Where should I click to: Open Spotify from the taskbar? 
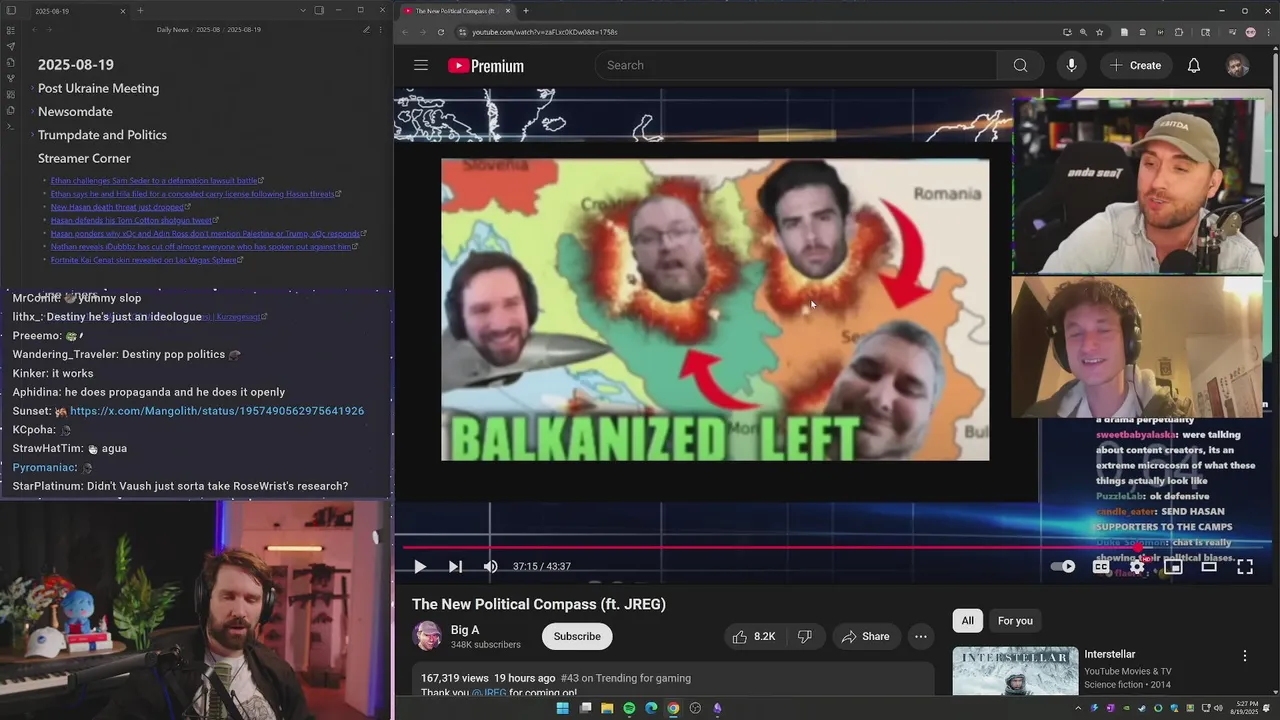coord(629,708)
